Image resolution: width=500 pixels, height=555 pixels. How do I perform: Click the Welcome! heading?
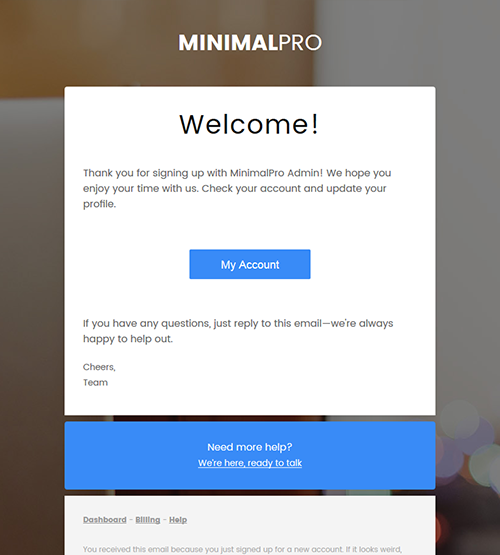(249, 124)
